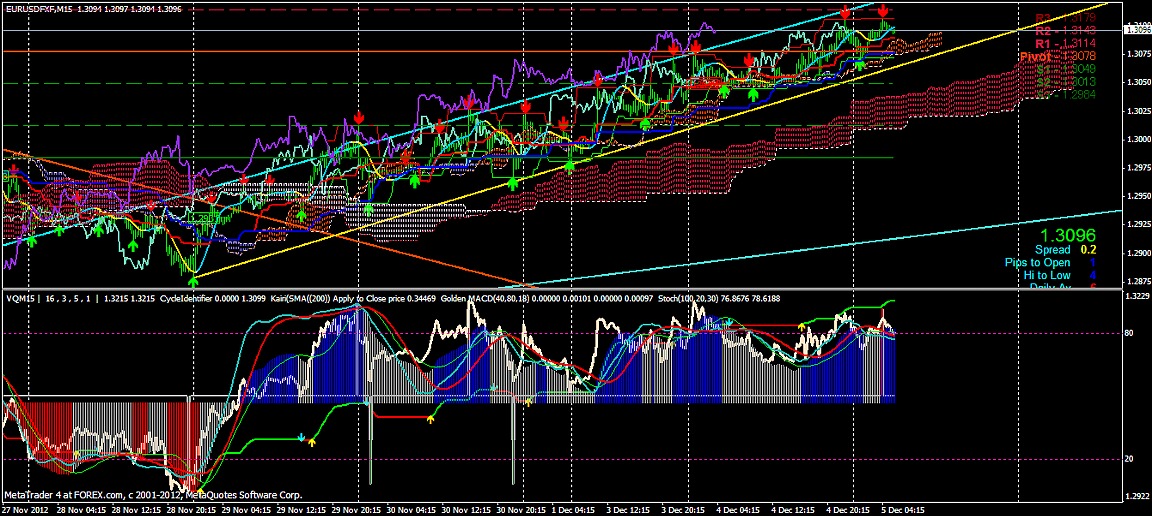Click the yellow up arrow on the red step line
1152x516 pixels.
click(431, 416)
